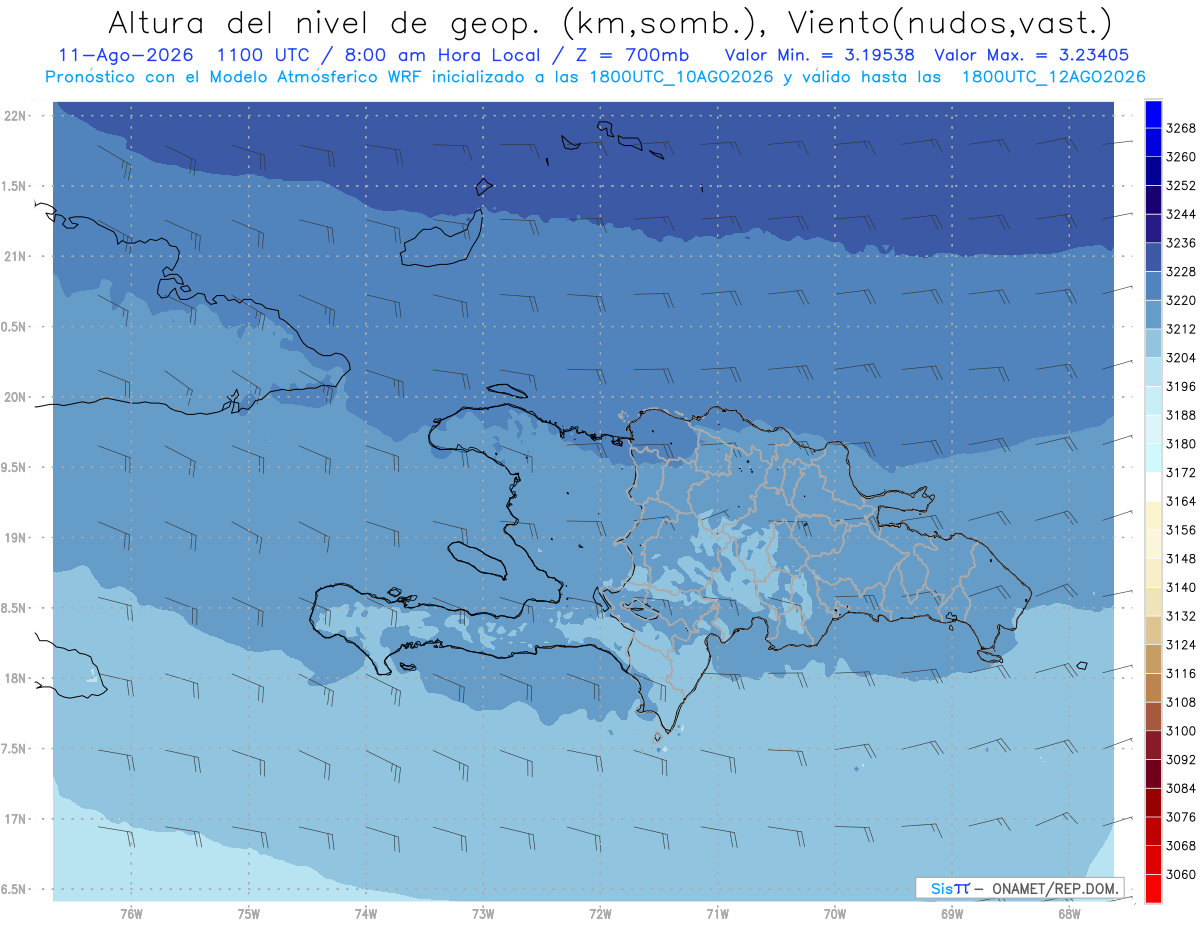The width and height of the screenshot is (1200, 927).
Task: Click the '73W' longitude label
Action: pos(483,913)
